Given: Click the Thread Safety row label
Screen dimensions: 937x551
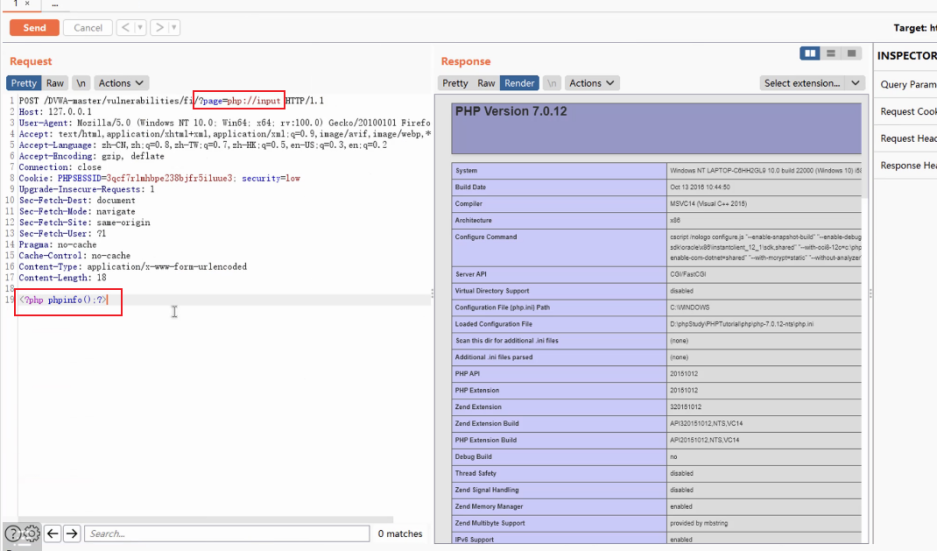Looking at the screenshot, I should (x=476, y=473).
